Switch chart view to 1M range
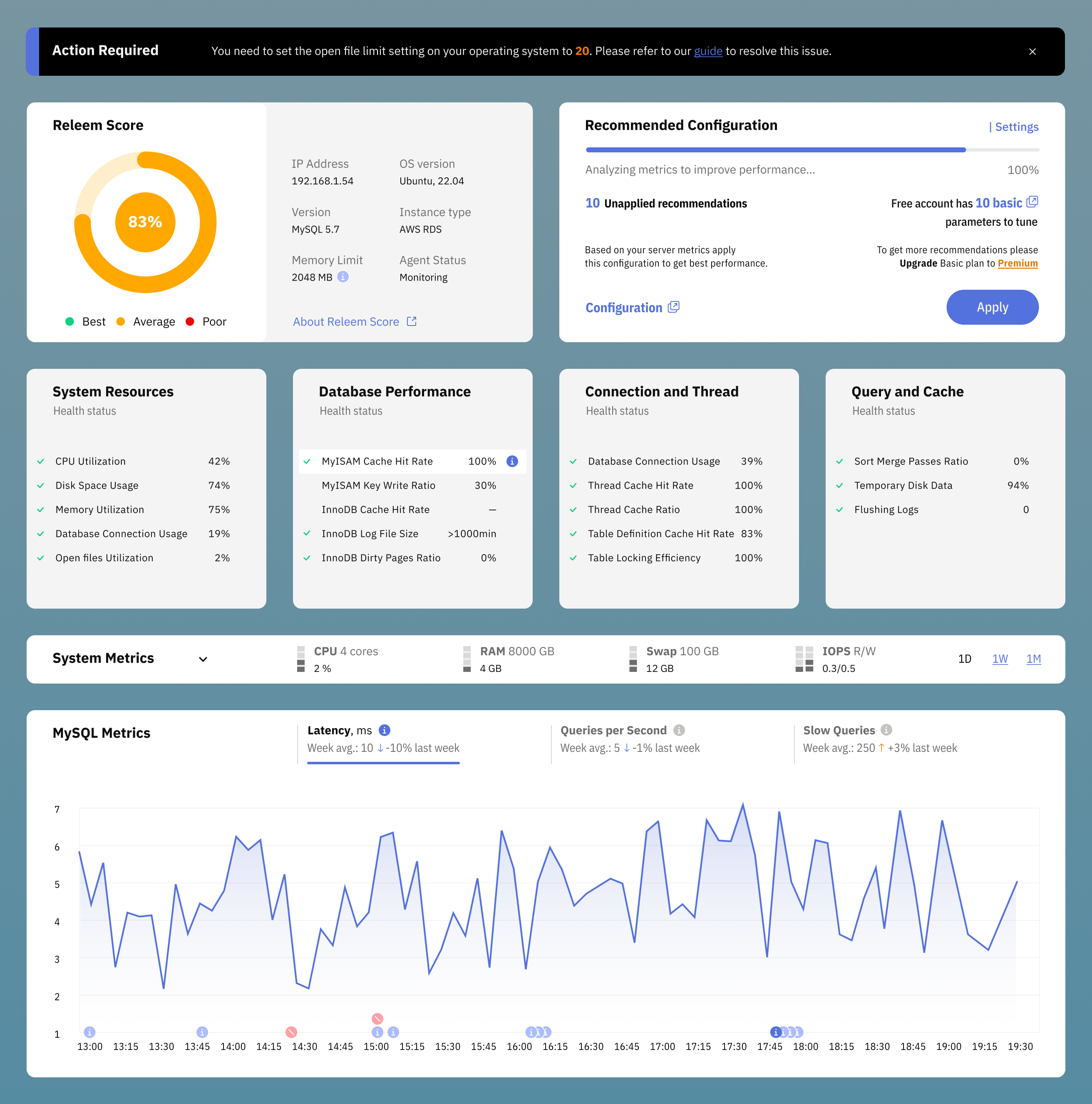This screenshot has height=1104, width=1092. pyautogui.click(x=1034, y=658)
